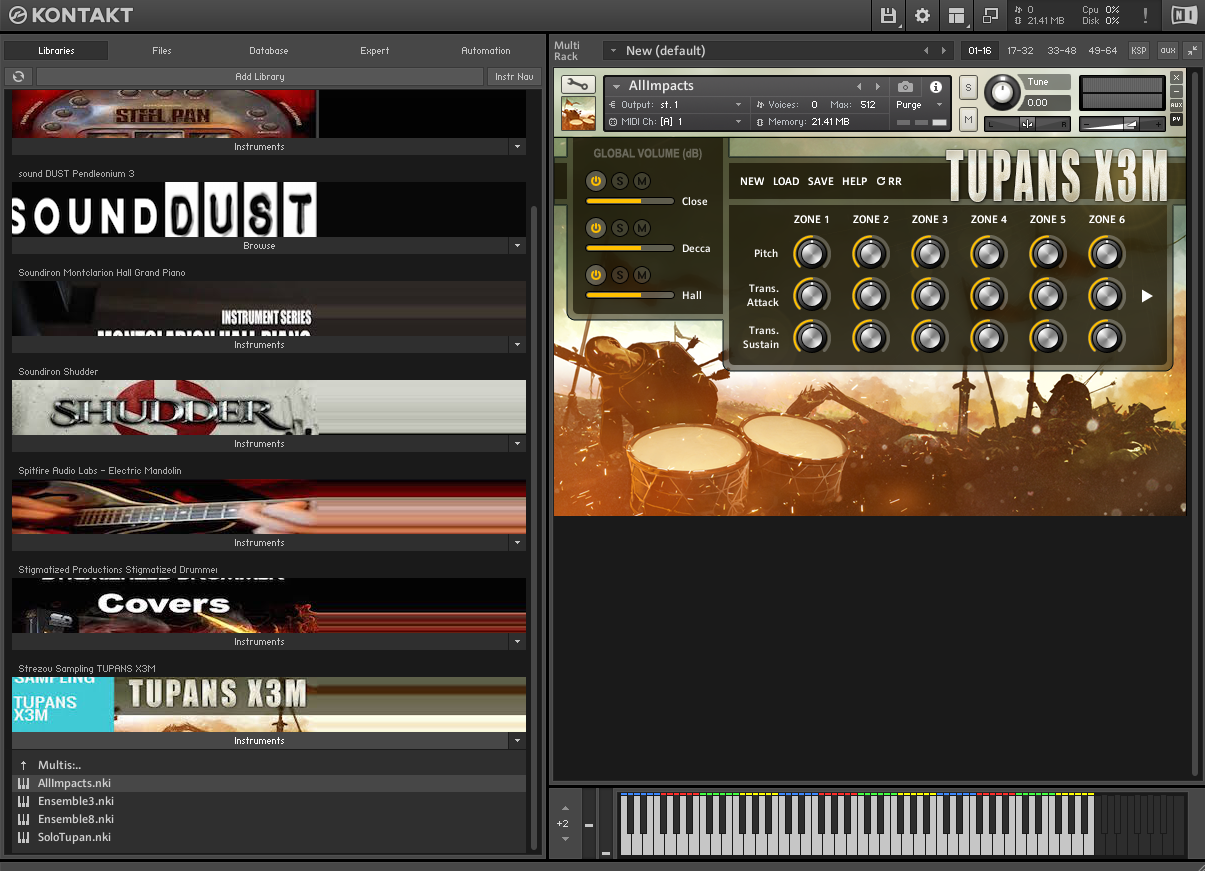1205x871 pixels.
Task: Open the MIDI channel dropdown
Action: click(676, 122)
